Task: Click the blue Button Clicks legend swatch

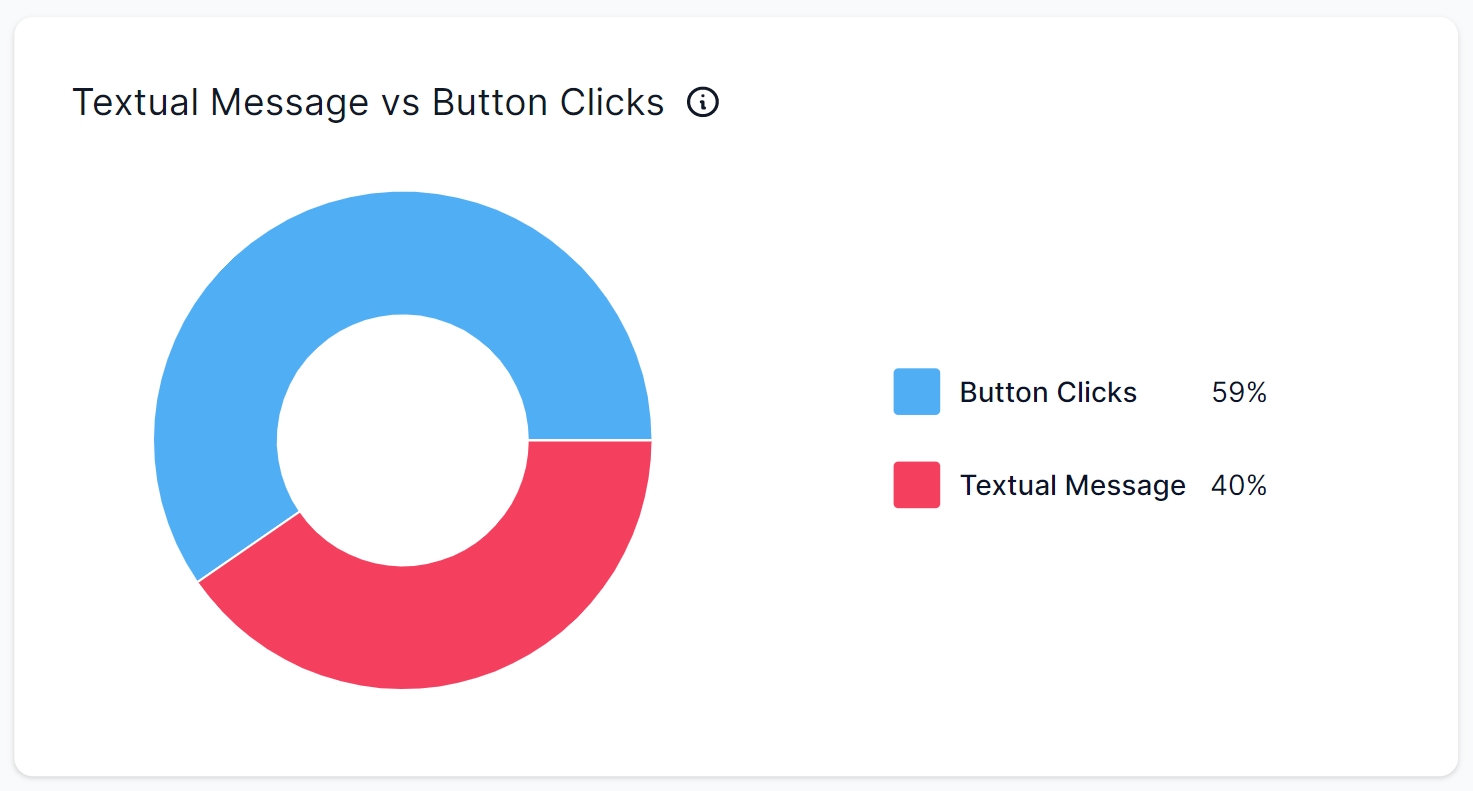Action: pos(916,391)
